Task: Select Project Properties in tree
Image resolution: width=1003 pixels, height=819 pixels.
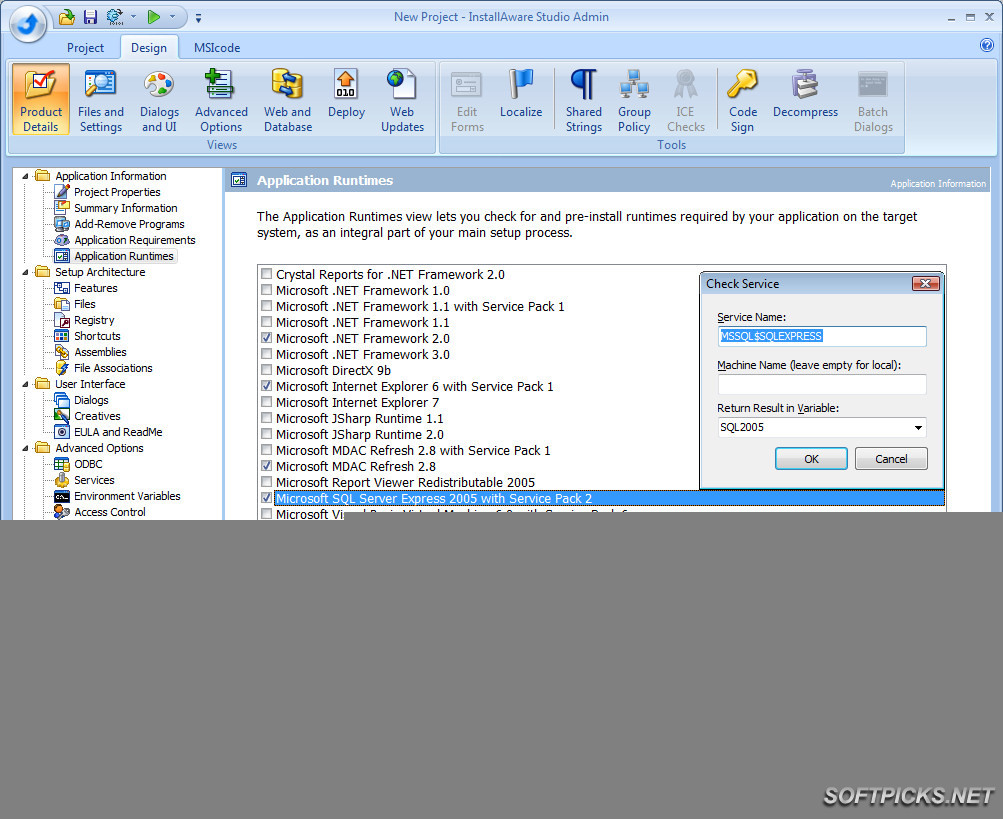Action: click(117, 192)
